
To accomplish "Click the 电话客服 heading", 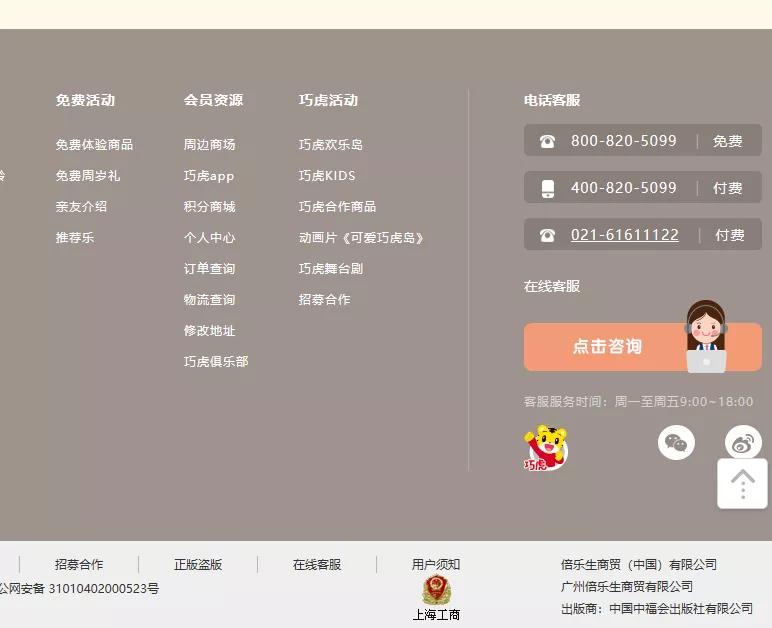I will (x=552, y=100).
